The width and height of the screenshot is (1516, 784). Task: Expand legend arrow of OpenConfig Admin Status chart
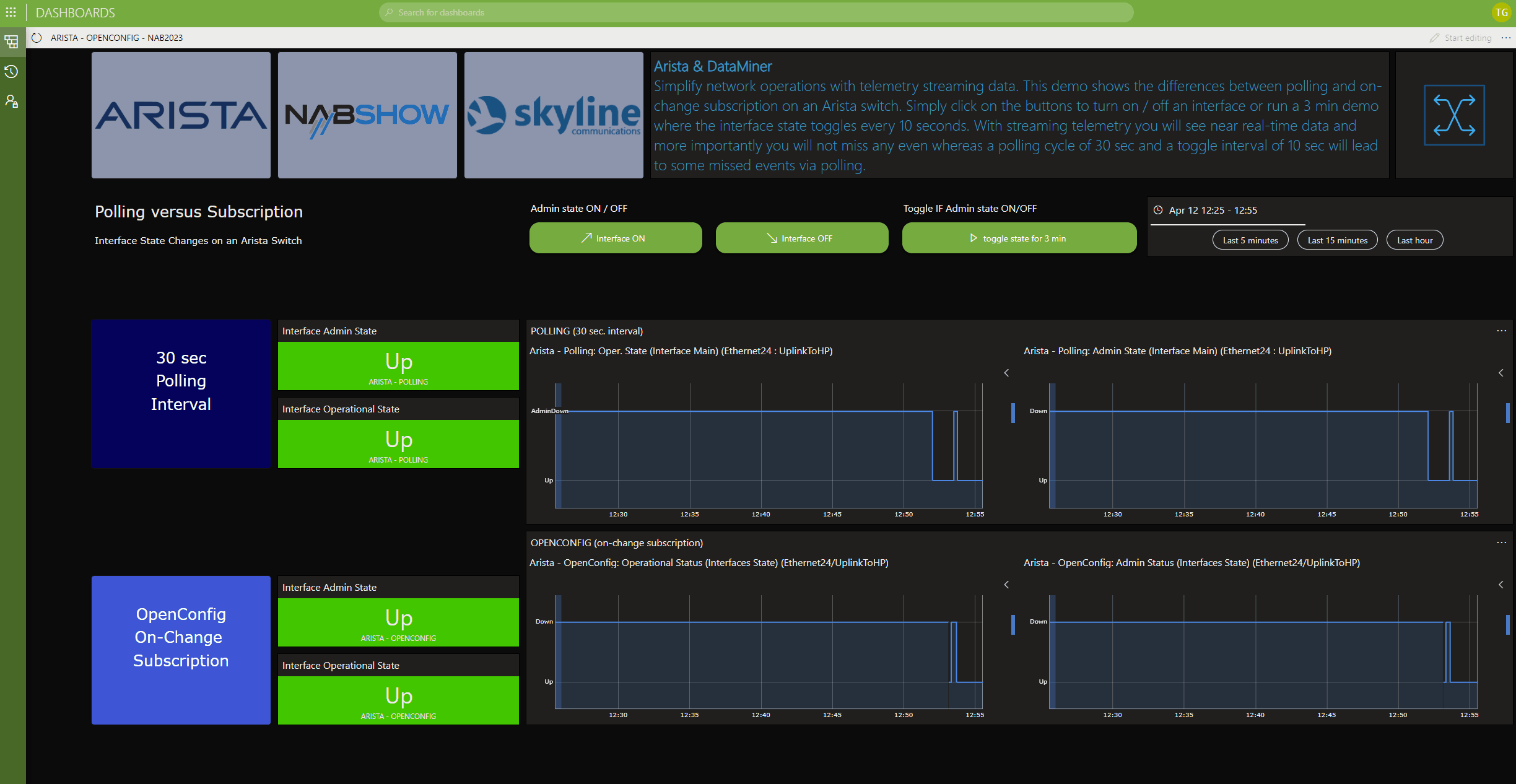click(x=1501, y=585)
